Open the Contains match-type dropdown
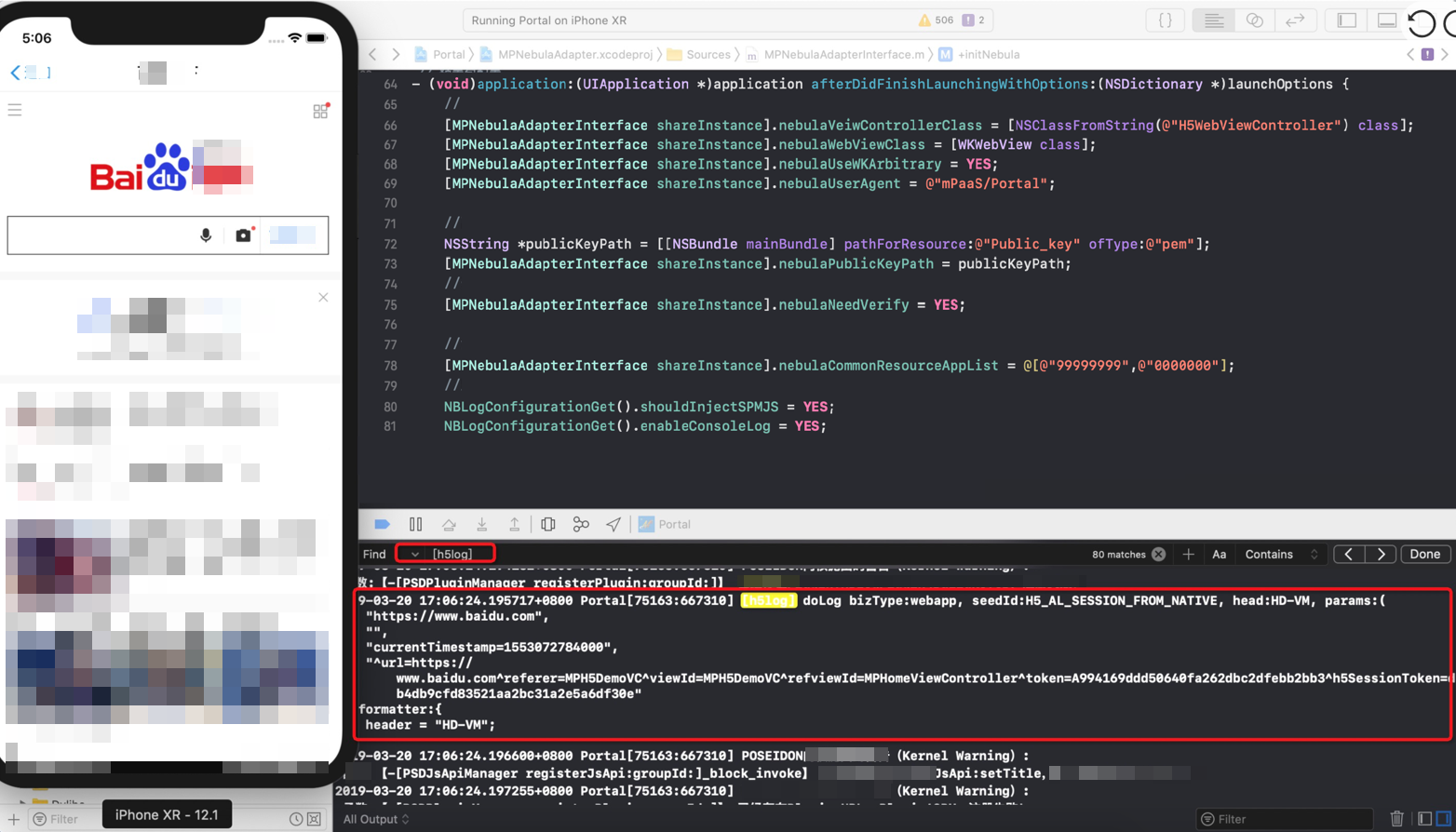This screenshot has width=1456, height=832. tap(1281, 554)
